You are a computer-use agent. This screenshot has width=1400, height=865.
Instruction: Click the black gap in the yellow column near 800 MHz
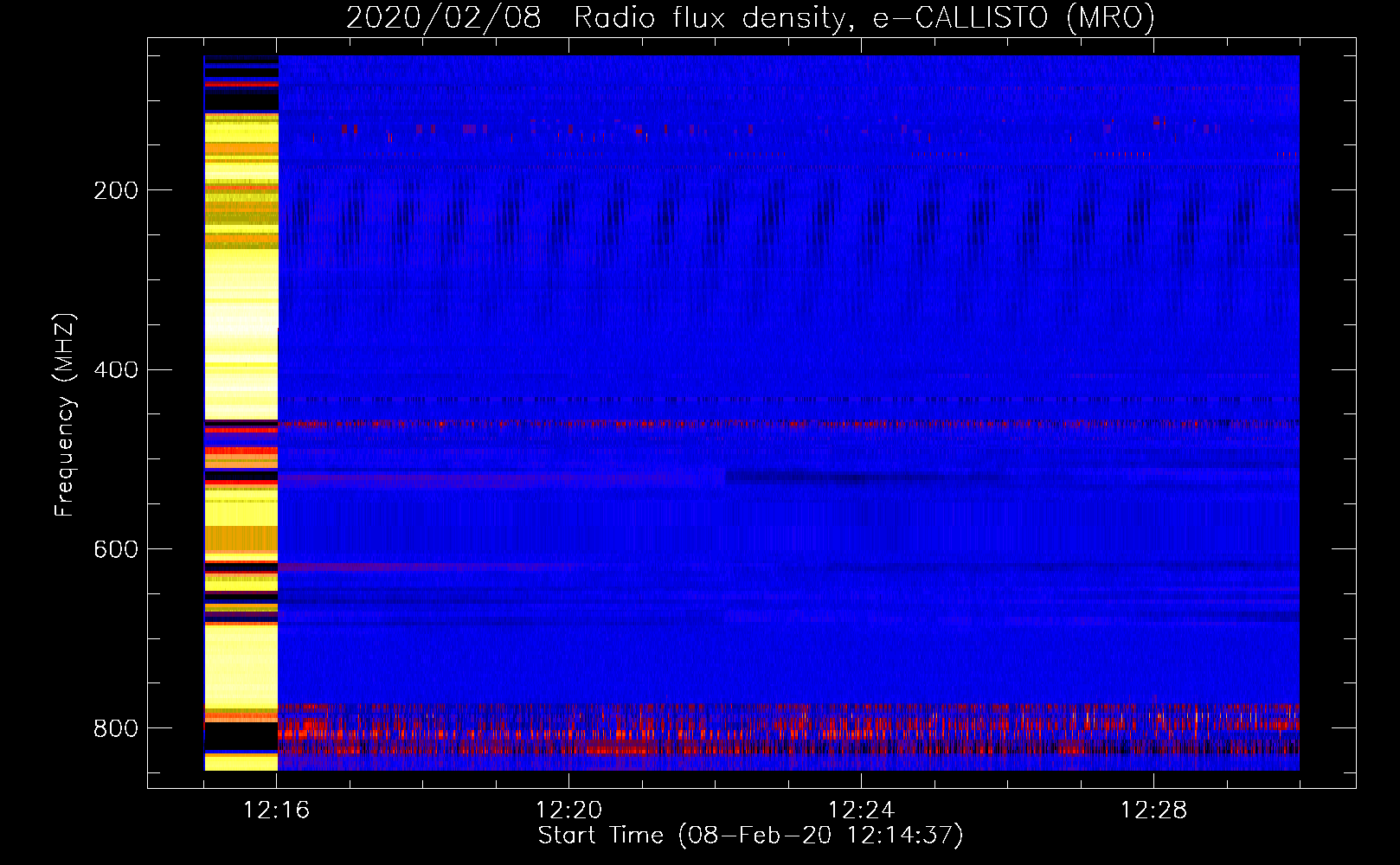(x=241, y=736)
